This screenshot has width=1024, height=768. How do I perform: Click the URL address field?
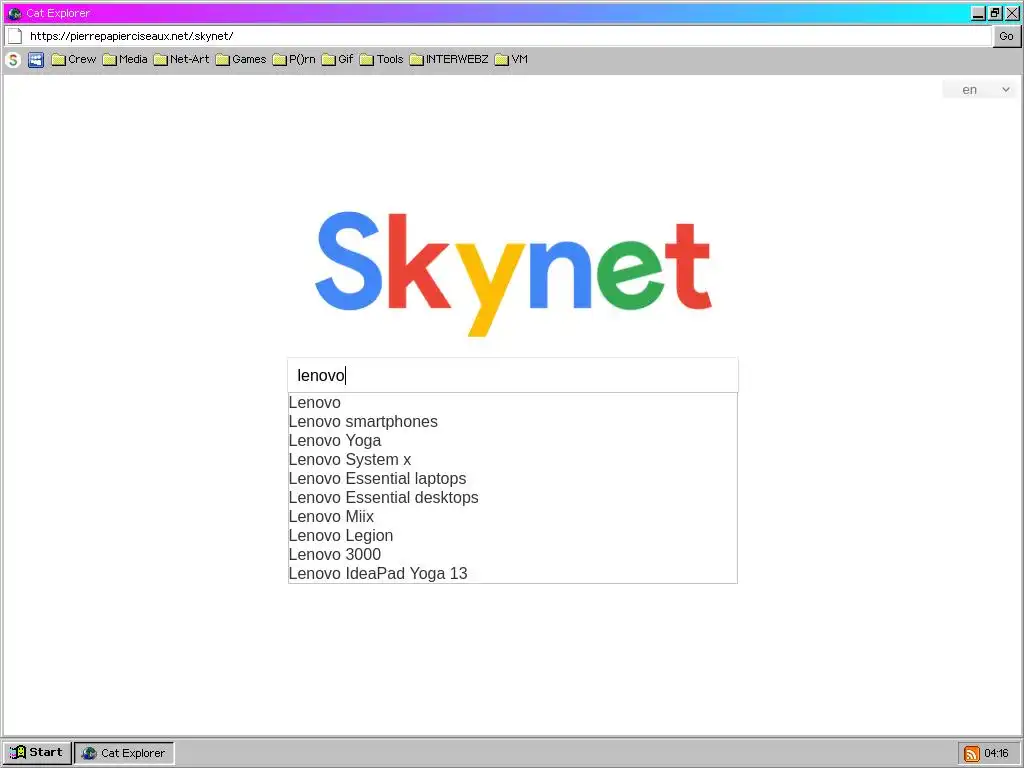click(509, 36)
